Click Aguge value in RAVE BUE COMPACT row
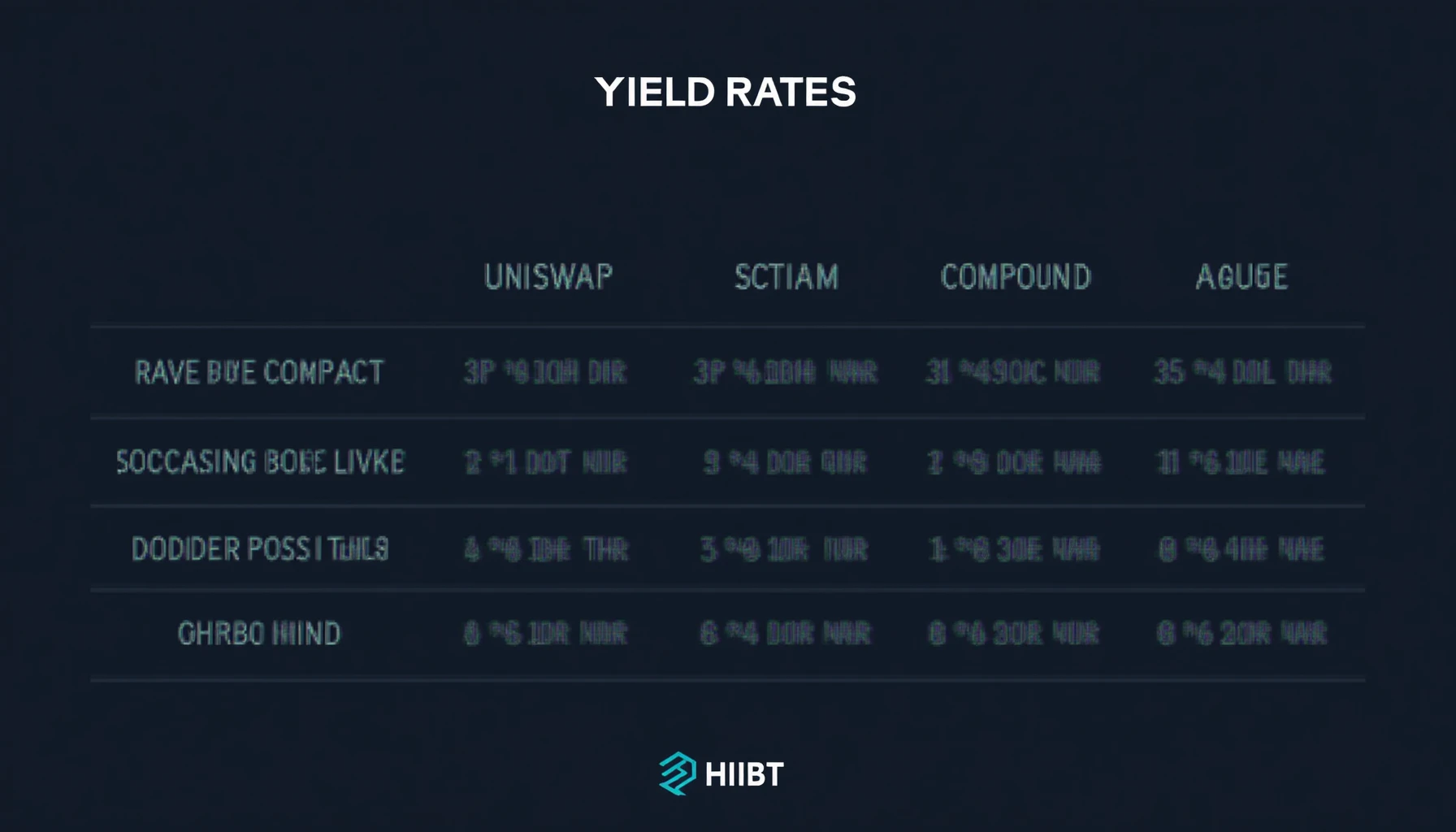 click(1243, 372)
